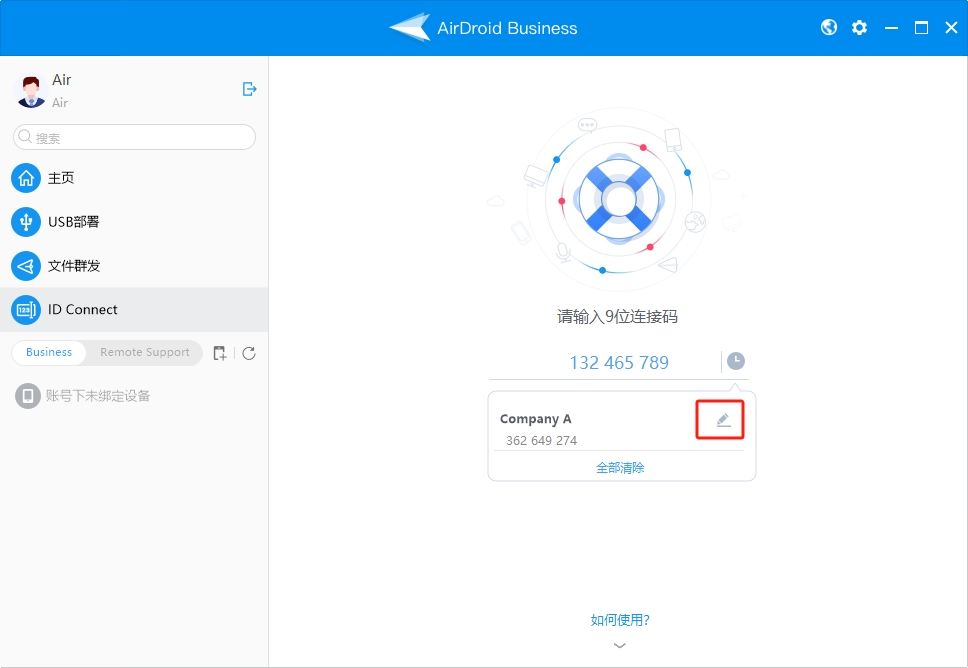Edit the Company A entry with pencil icon
Screen dimensions: 968x668
tap(723, 420)
